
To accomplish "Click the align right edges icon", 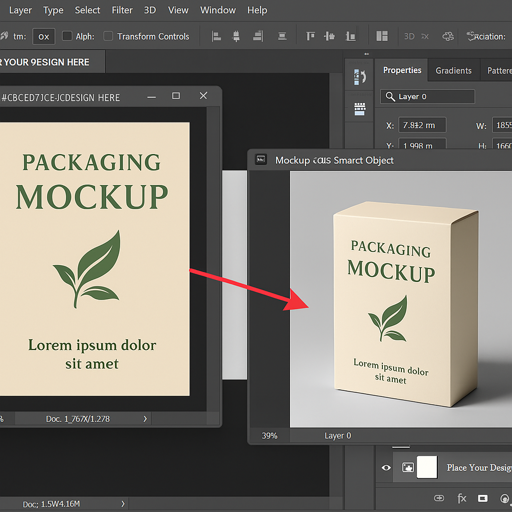I will click(x=258, y=36).
